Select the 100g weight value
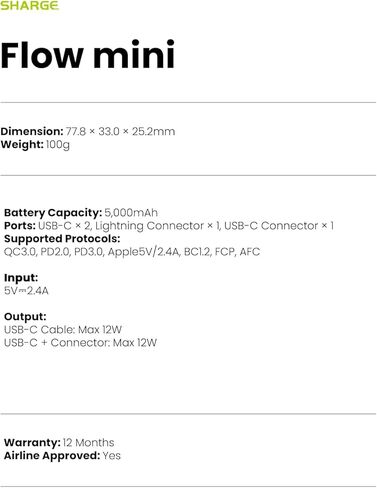 click(x=58, y=145)
